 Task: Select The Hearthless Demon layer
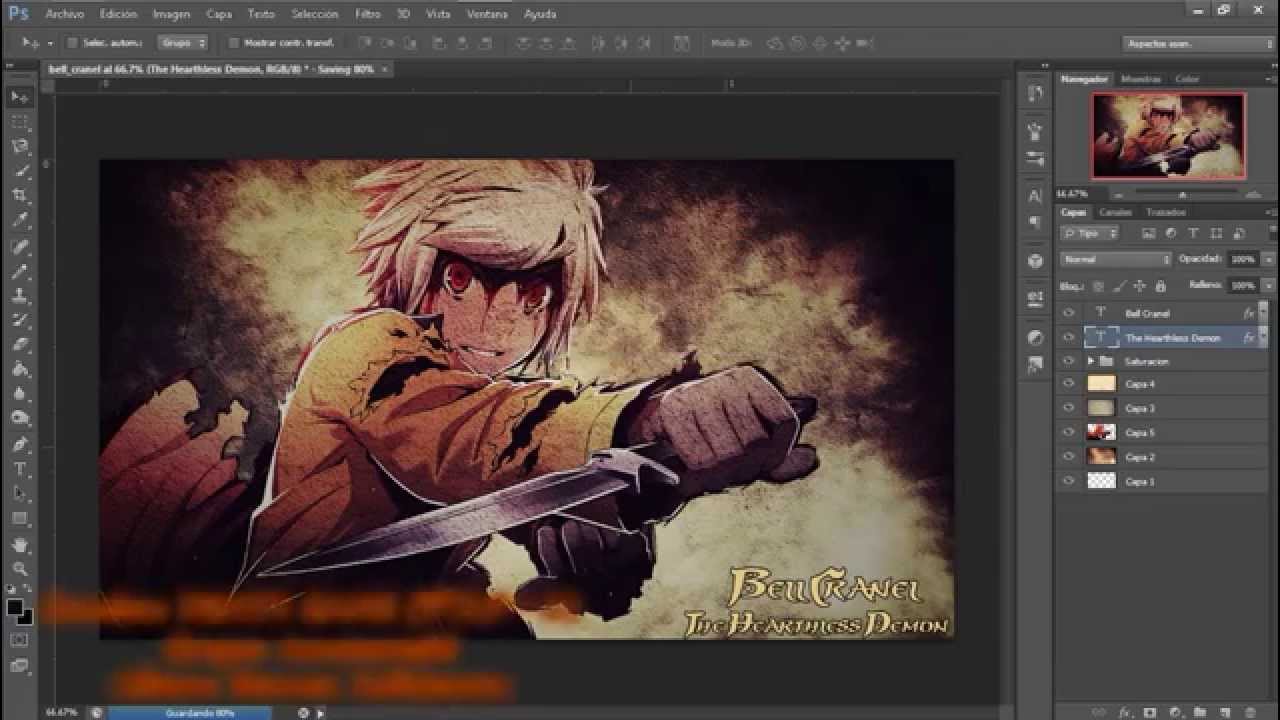[x=1180, y=338]
